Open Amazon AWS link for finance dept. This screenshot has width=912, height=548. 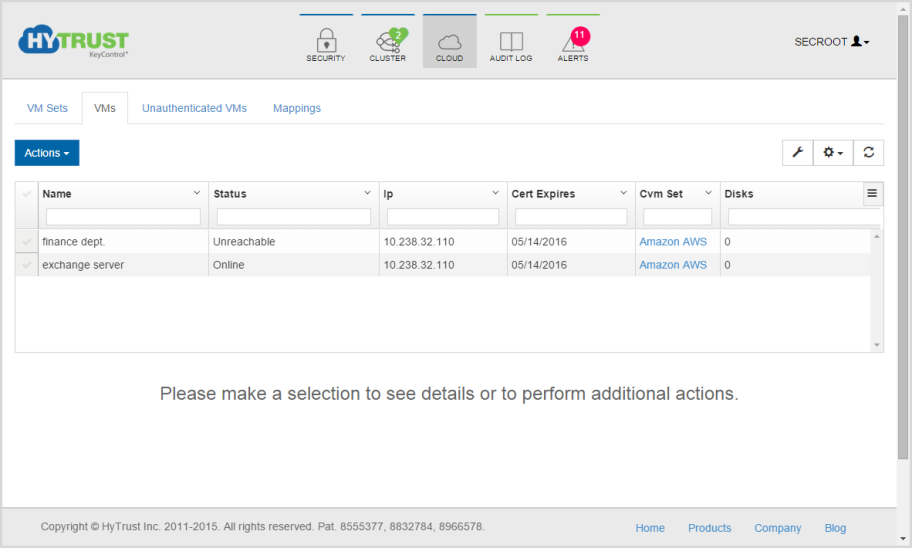click(x=673, y=241)
